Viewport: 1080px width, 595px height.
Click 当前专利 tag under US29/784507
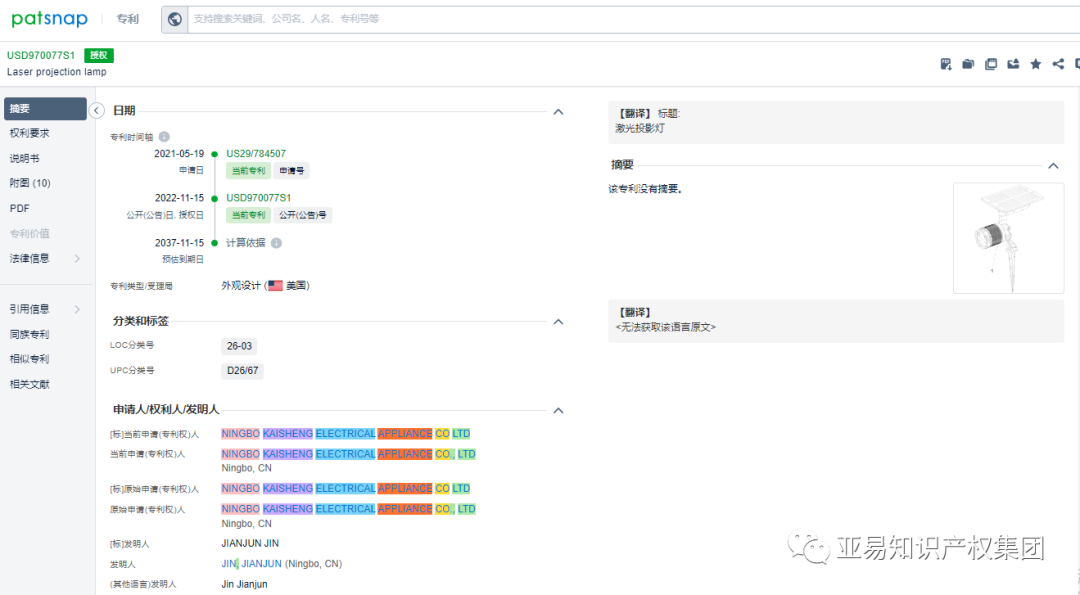tap(249, 171)
